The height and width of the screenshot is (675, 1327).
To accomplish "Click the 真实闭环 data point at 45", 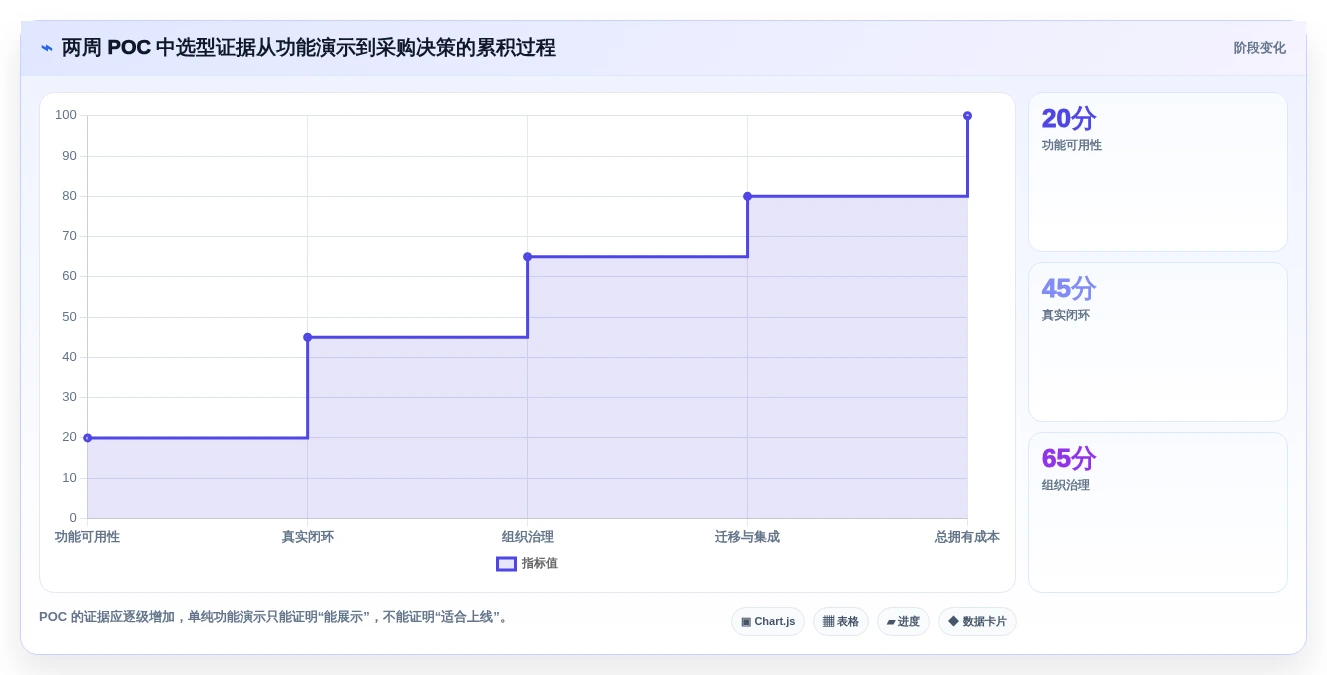I will 308,337.
